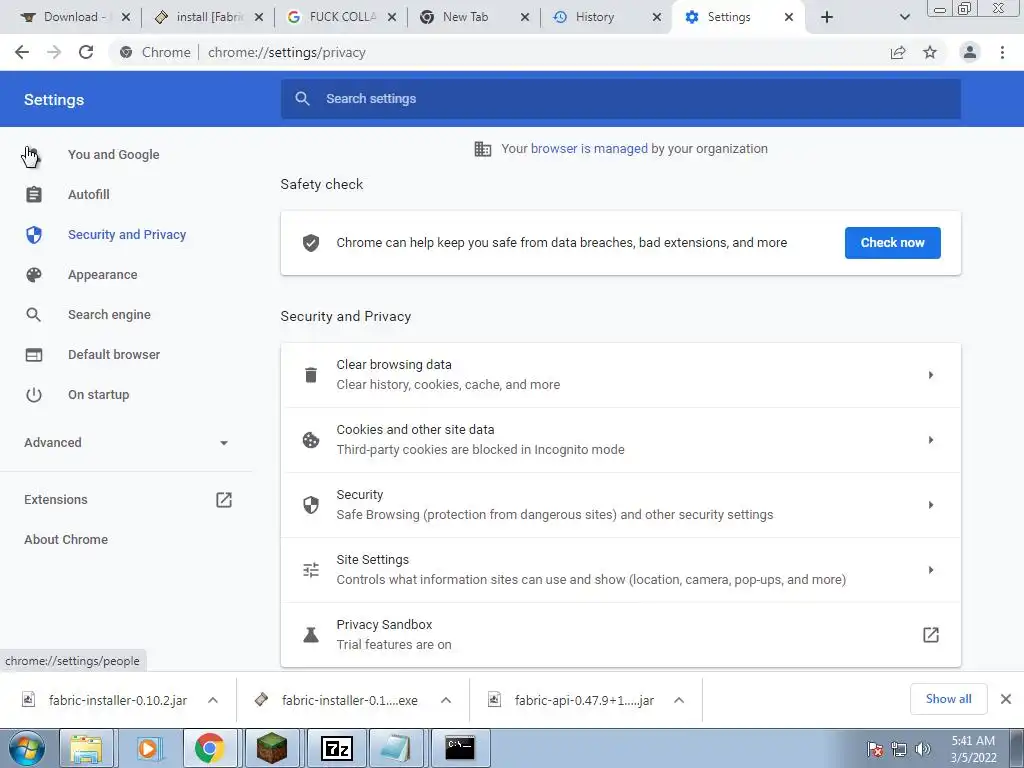Open the Extensions page link
The image size is (1024, 768).
pyautogui.click(x=56, y=500)
